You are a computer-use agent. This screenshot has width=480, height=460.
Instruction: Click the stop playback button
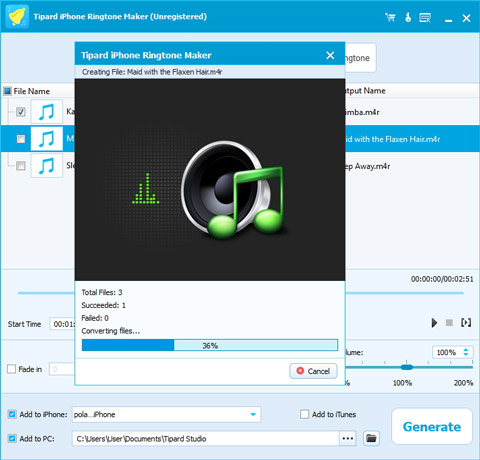pyautogui.click(x=449, y=323)
